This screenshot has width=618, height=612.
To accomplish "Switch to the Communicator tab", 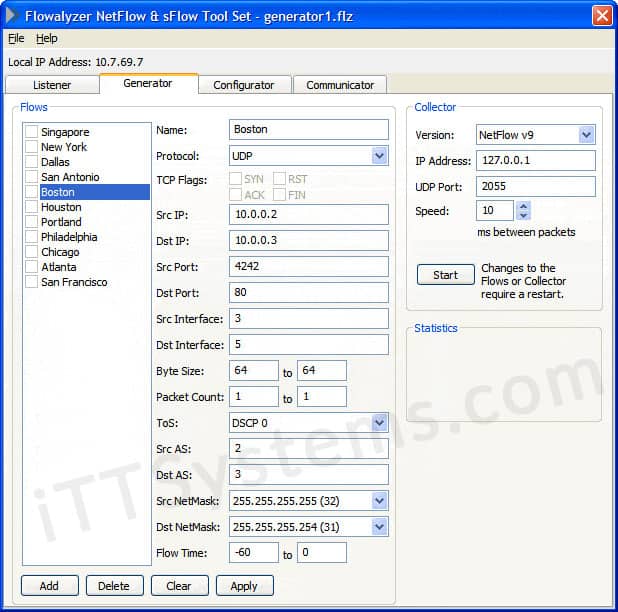I will pos(340,85).
